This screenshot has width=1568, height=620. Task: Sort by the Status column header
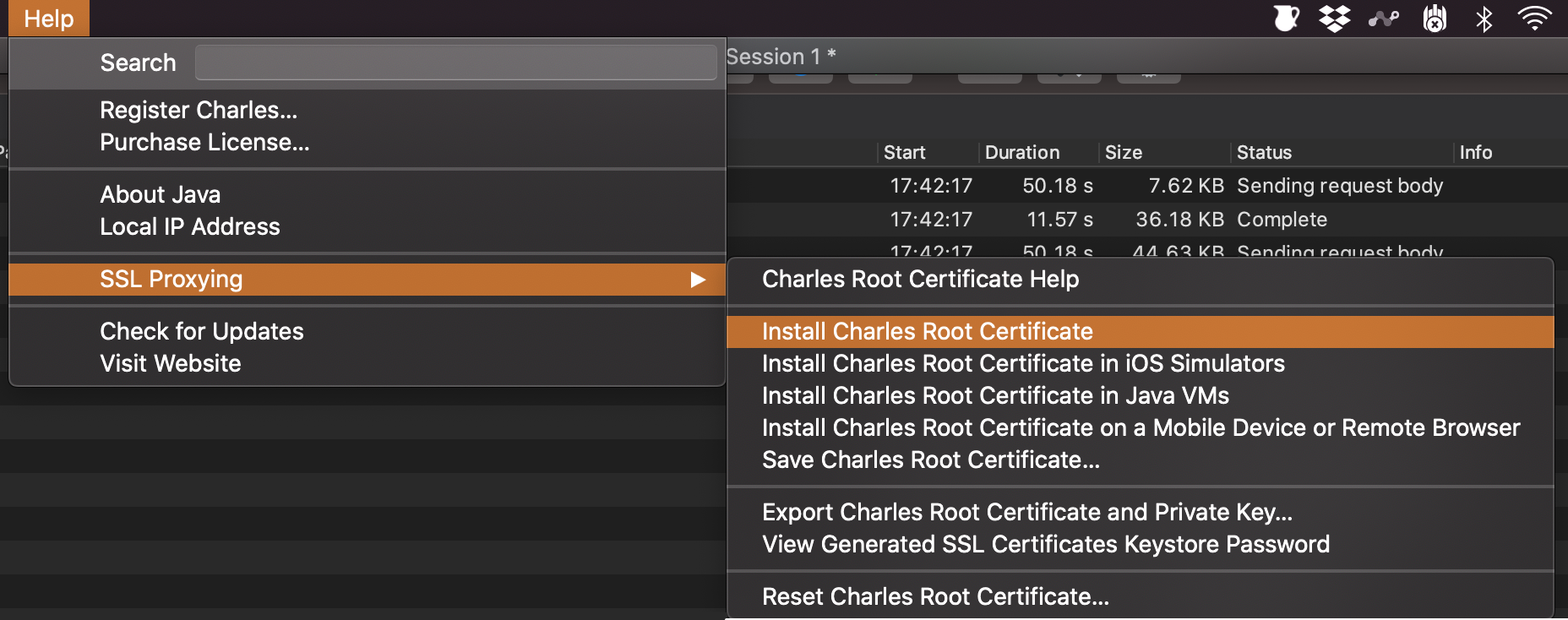pos(1264,153)
